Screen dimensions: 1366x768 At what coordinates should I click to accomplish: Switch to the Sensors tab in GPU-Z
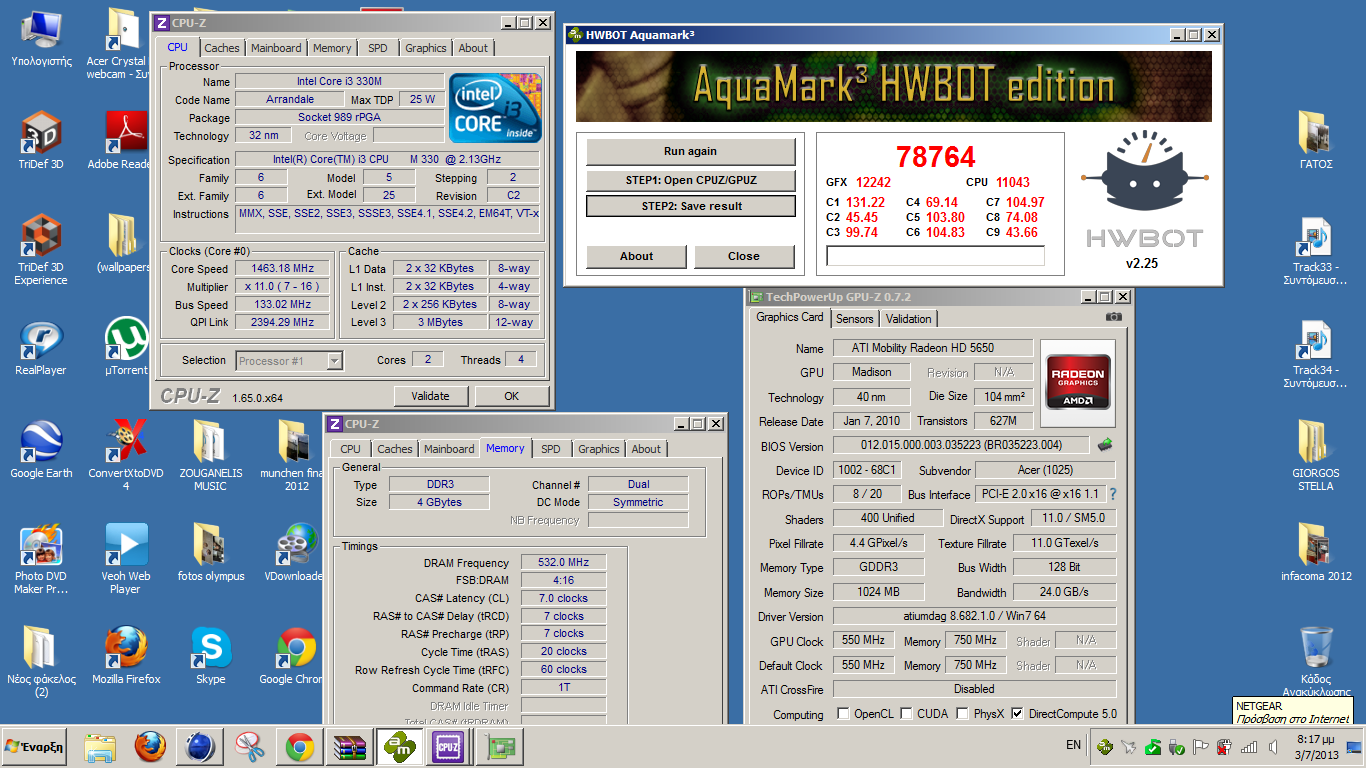click(854, 319)
